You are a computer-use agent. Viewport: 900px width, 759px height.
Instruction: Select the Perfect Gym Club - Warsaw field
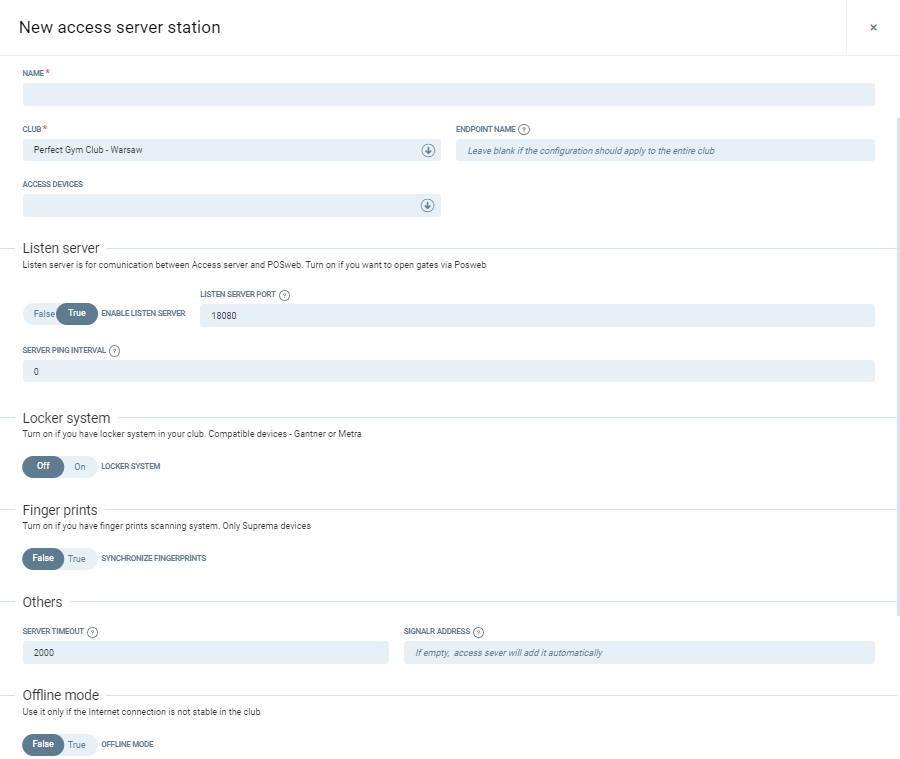point(220,150)
